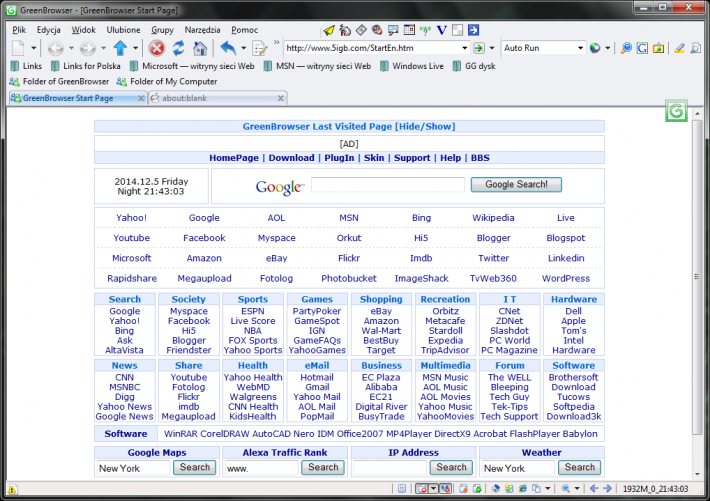
Task: Toggle the globe-with-red-X filter in status bar
Action: [445, 488]
